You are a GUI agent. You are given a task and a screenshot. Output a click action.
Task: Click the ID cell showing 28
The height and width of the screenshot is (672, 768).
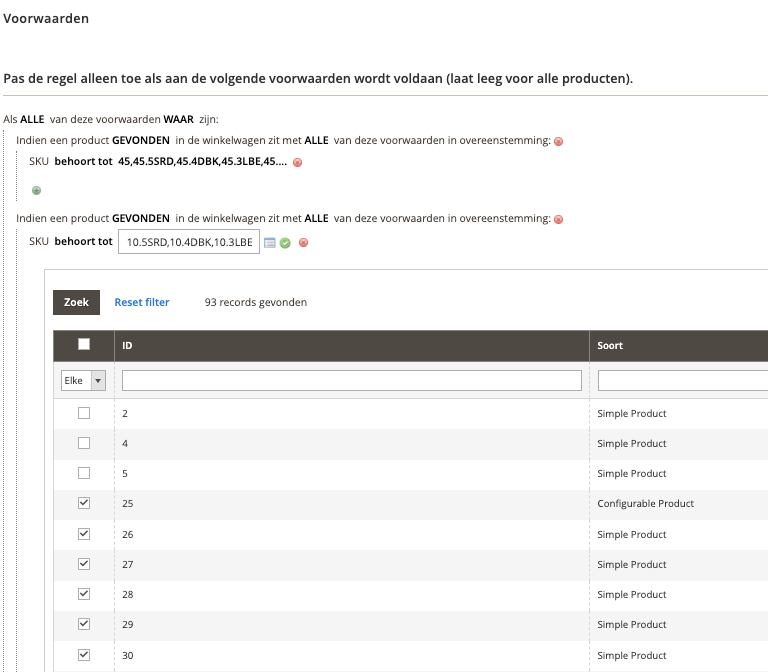[x=128, y=595]
